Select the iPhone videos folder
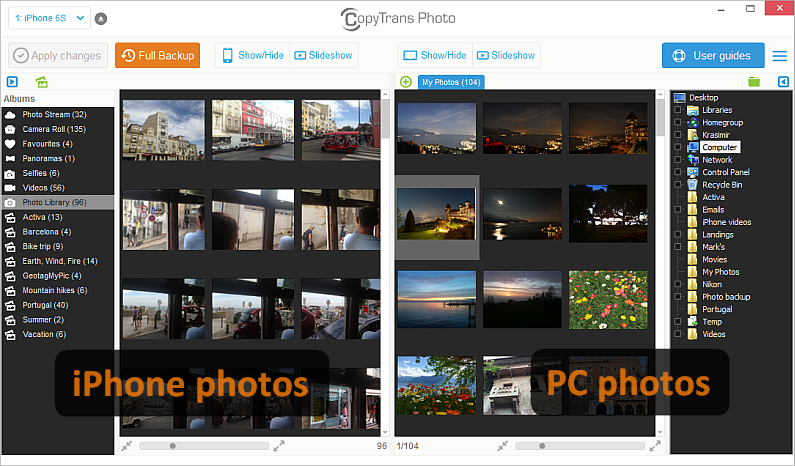 coord(727,222)
